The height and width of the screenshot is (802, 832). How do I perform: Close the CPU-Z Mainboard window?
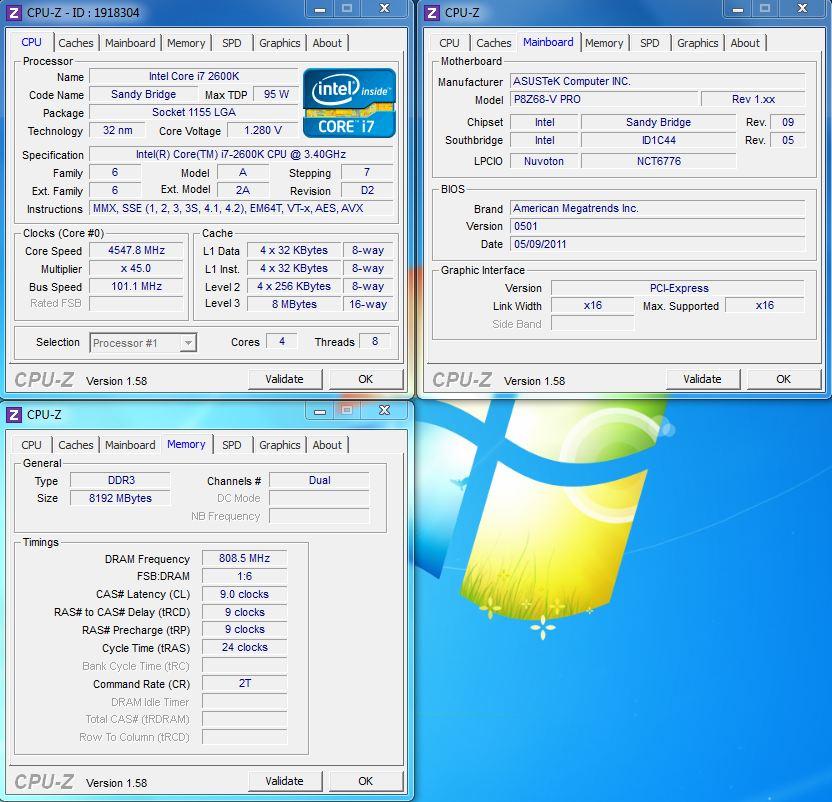click(x=802, y=9)
